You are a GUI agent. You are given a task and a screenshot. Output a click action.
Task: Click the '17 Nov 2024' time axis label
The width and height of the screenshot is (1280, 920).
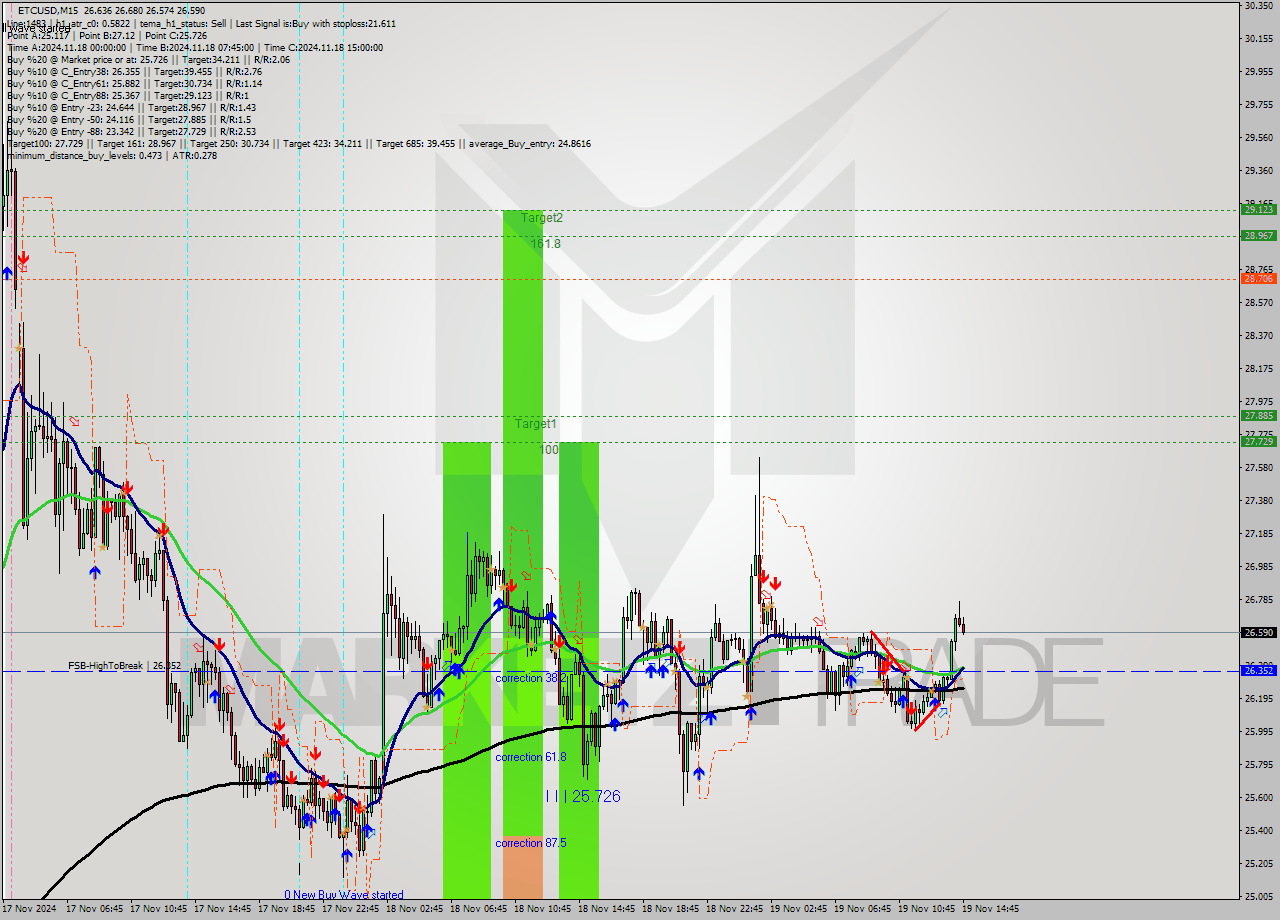point(30,909)
